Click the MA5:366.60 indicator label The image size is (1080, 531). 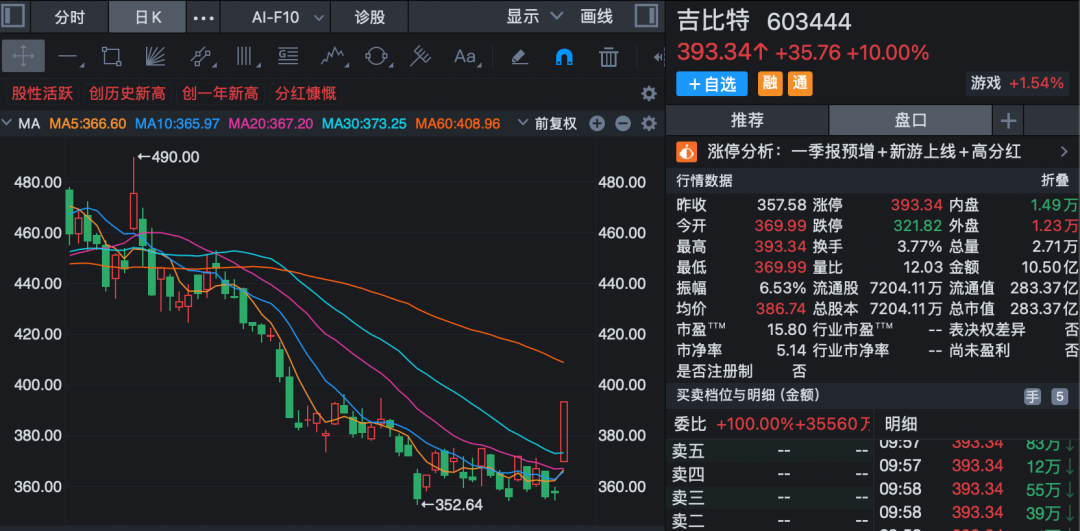click(88, 124)
